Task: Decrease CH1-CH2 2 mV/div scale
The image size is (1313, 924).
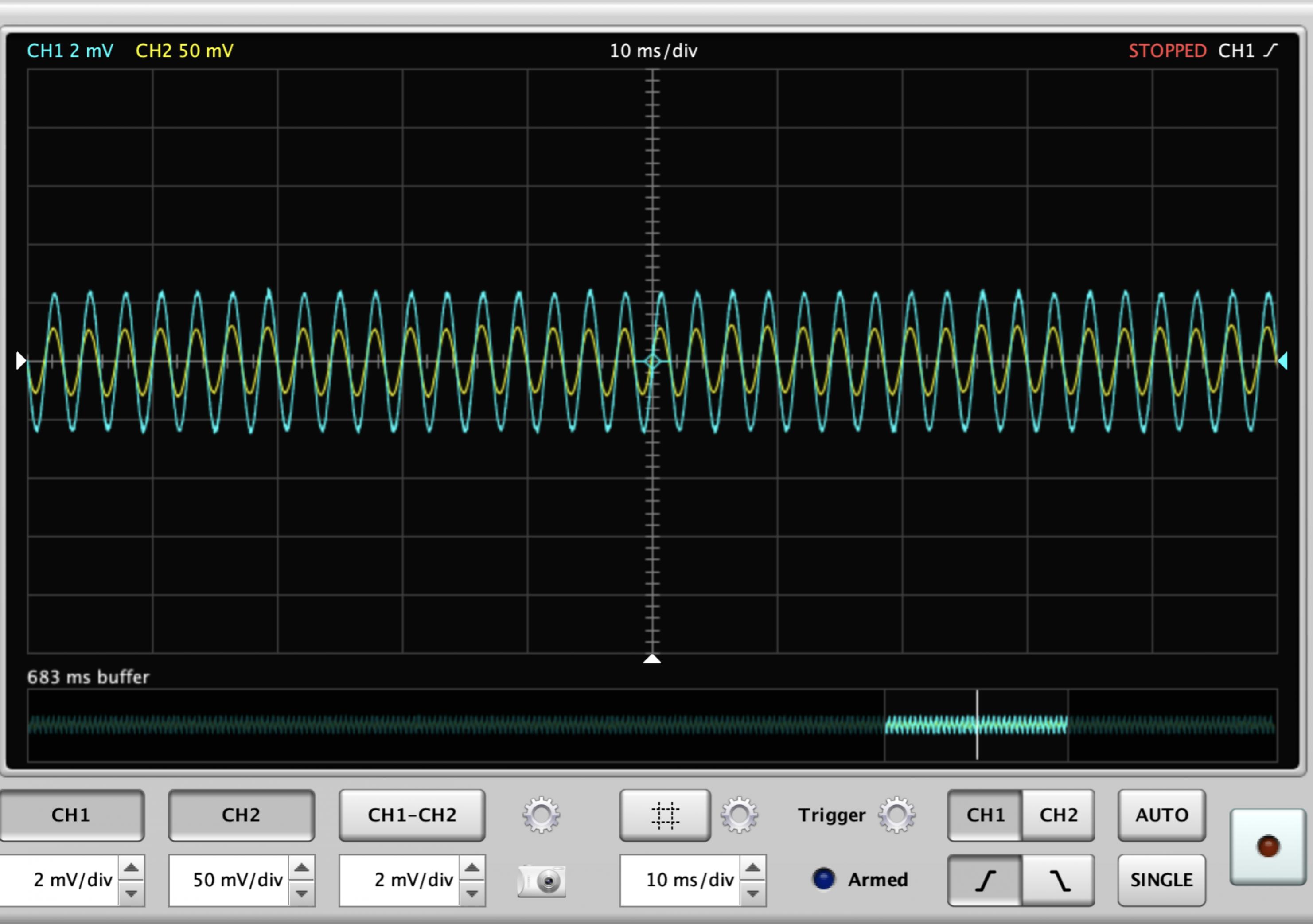Action: pos(472,893)
